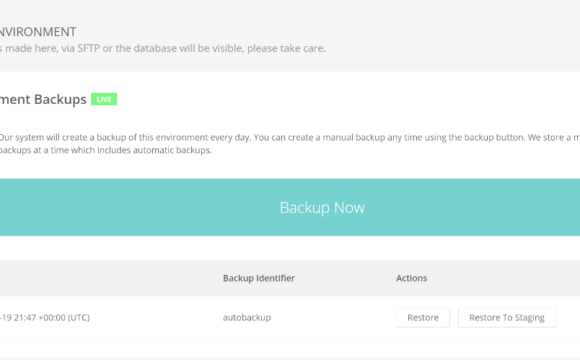This screenshot has height=360, width=580.
Task: Restore the autobackup to live
Action: click(x=423, y=317)
